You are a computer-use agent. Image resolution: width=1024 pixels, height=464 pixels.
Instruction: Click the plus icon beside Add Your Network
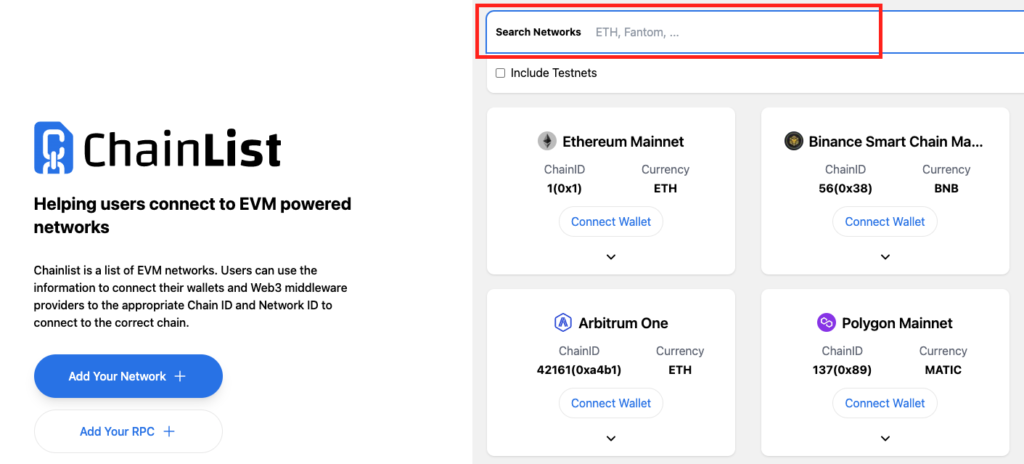point(180,376)
